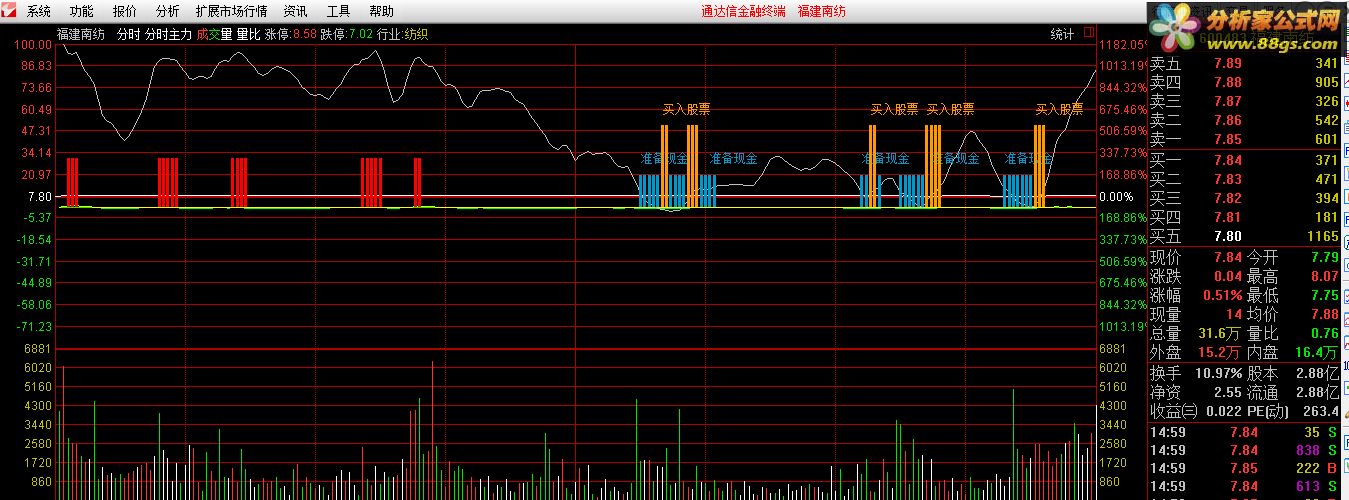Select the 卖三 row at 7.87

pyautogui.click(x=1245, y=102)
